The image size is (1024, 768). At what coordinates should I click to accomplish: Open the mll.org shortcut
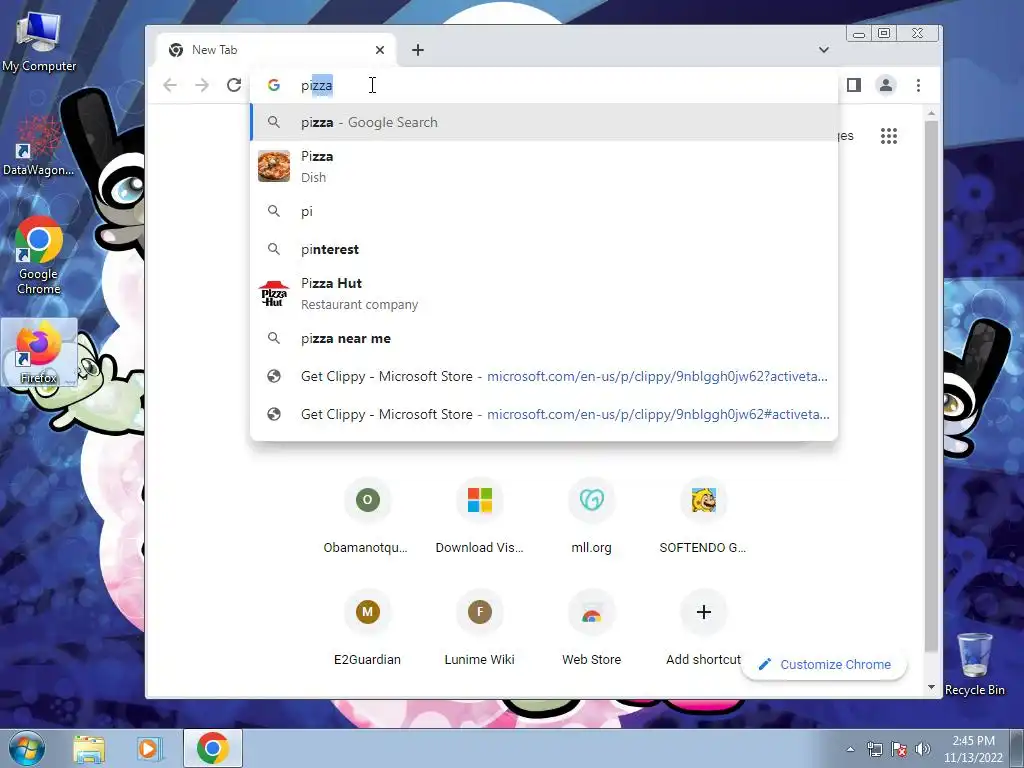pyautogui.click(x=592, y=516)
